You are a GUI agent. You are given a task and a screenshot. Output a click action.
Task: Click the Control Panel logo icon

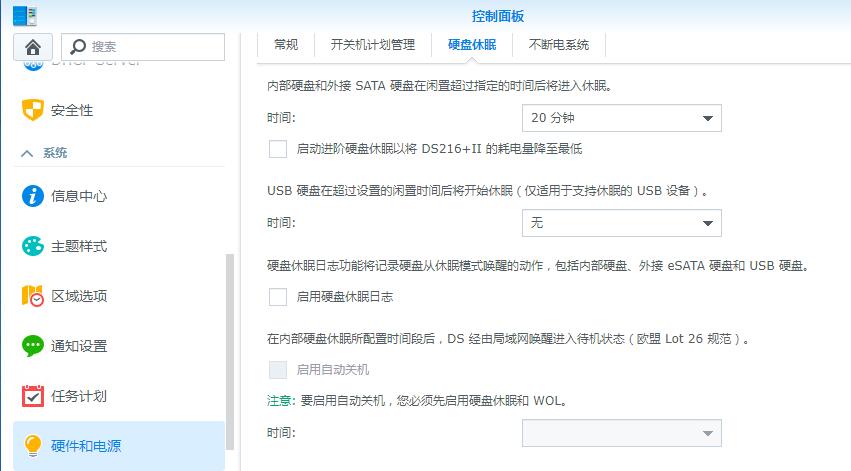[24, 15]
